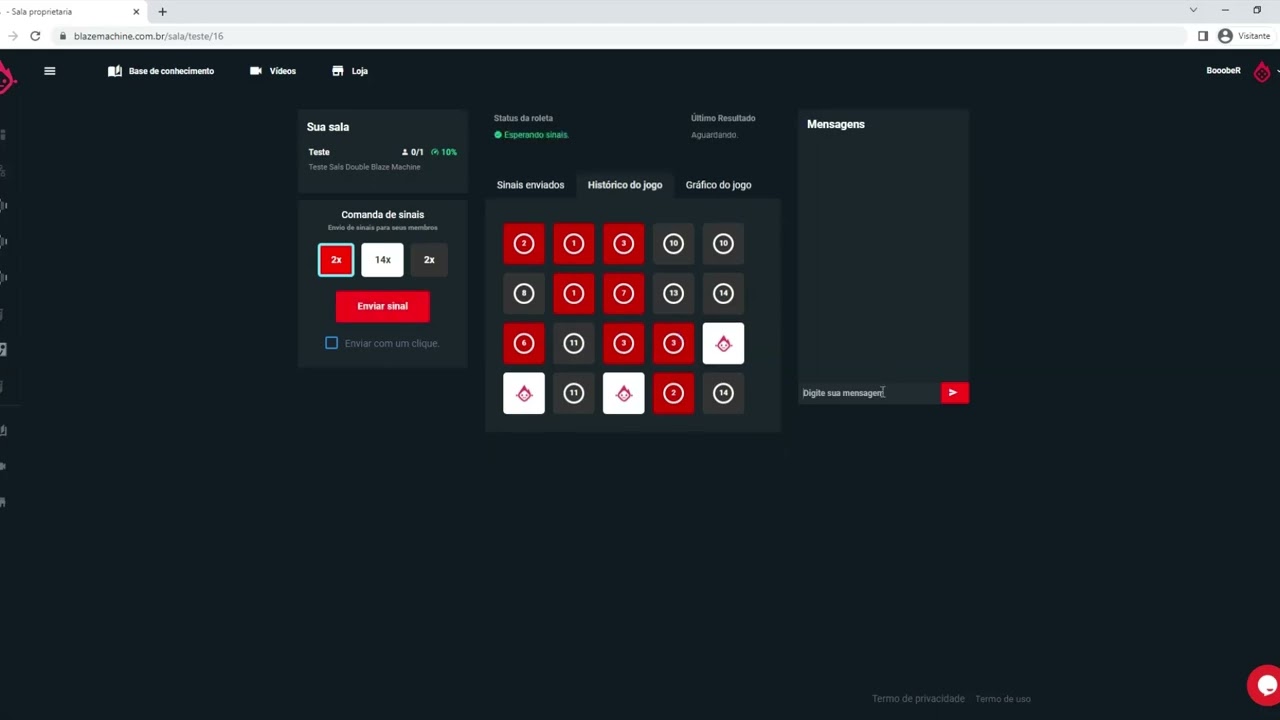Click the Sua sala heading

328,127
